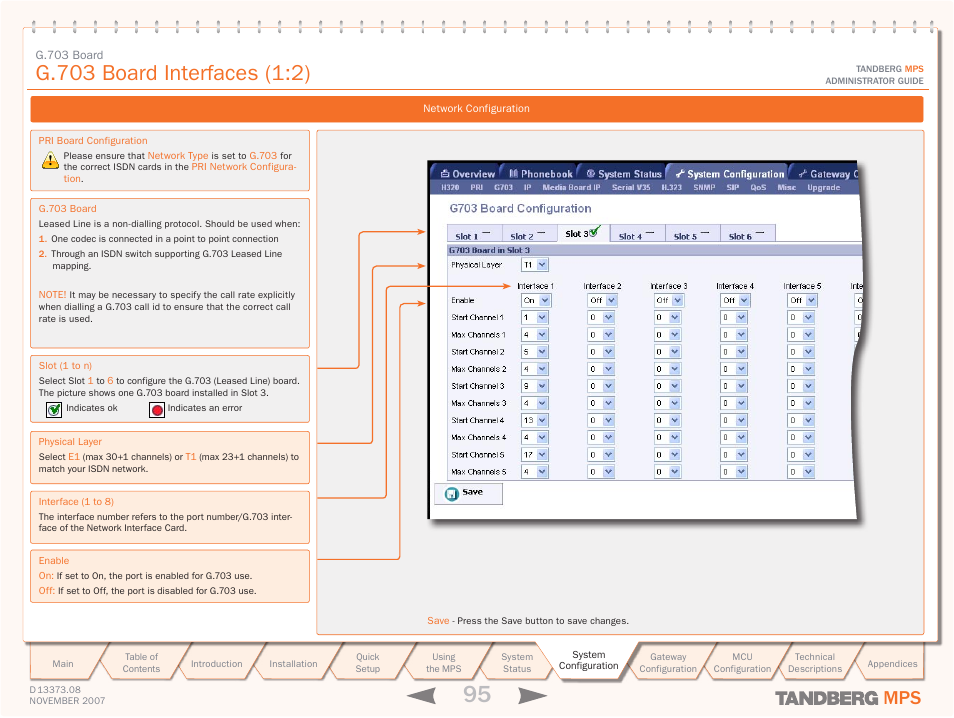954x718 pixels.
Task: Select the Slot 1 tab
Action: [475, 234]
